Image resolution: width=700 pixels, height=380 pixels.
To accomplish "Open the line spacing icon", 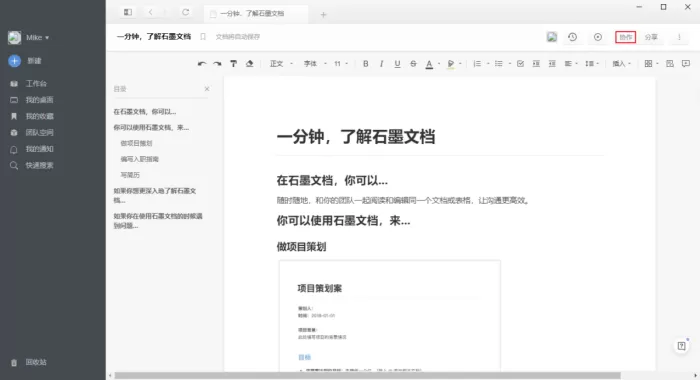I will [x=589, y=64].
